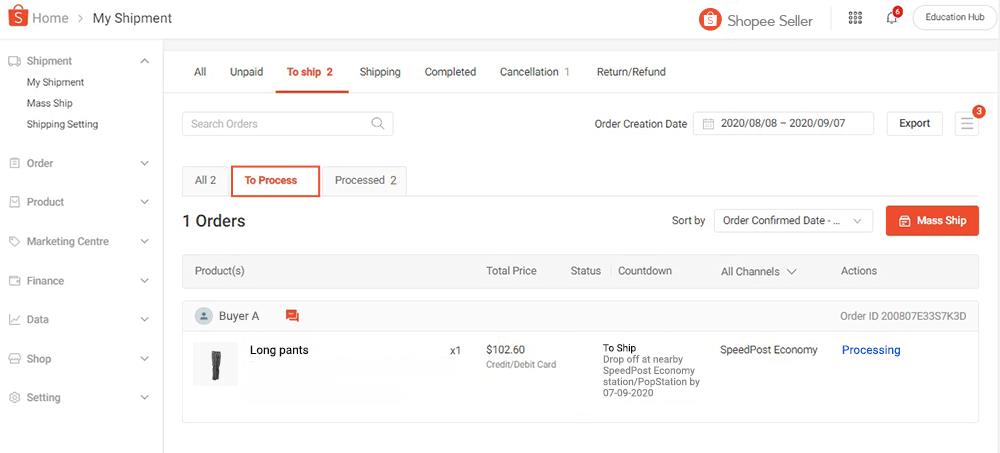Open the notifications bell
This screenshot has width=1000, height=453.
pyautogui.click(x=891, y=18)
